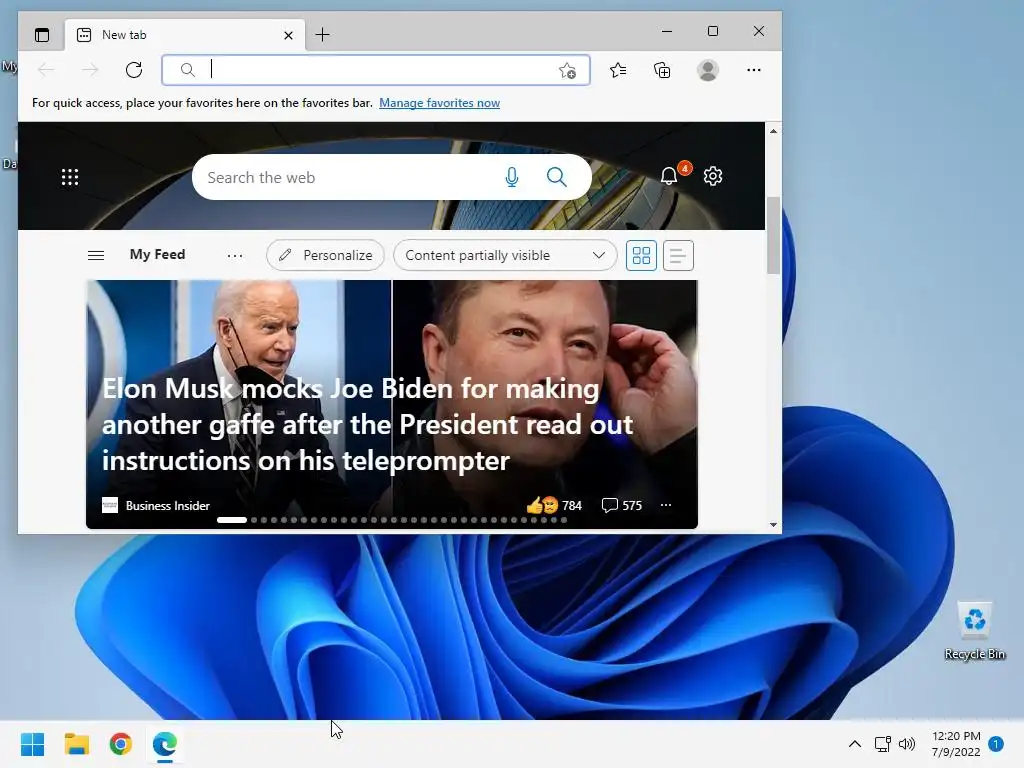Open the Windows Start menu

coord(33,744)
